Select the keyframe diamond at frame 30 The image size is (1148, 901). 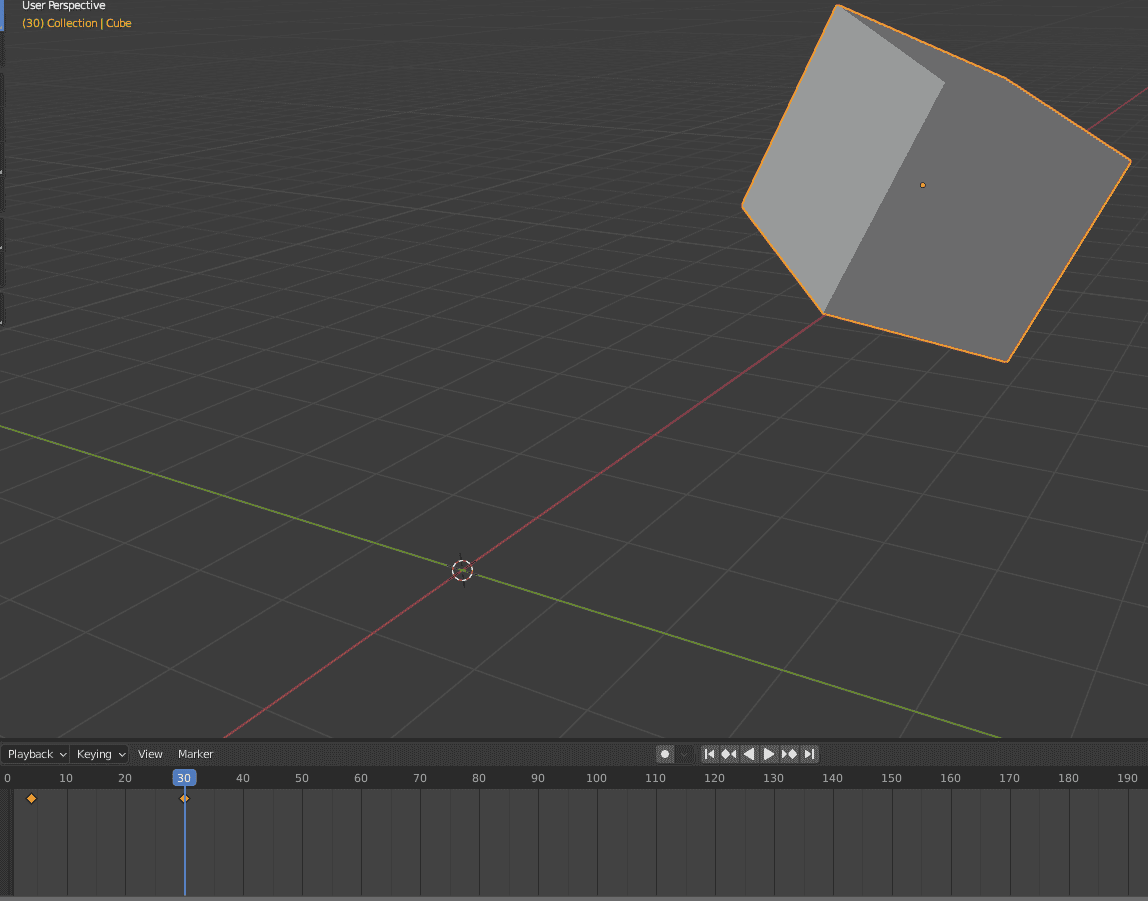tap(184, 798)
